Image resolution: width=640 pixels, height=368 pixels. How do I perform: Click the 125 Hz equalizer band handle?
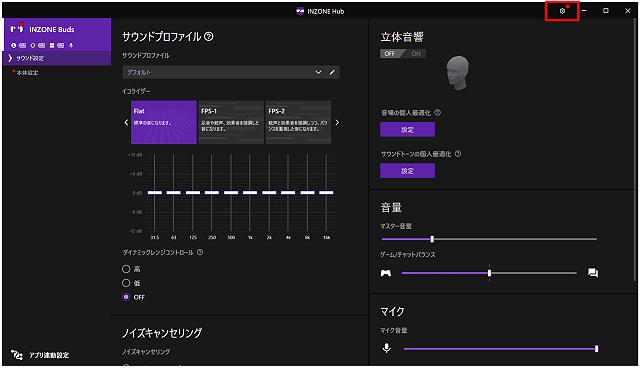[193, 193]
